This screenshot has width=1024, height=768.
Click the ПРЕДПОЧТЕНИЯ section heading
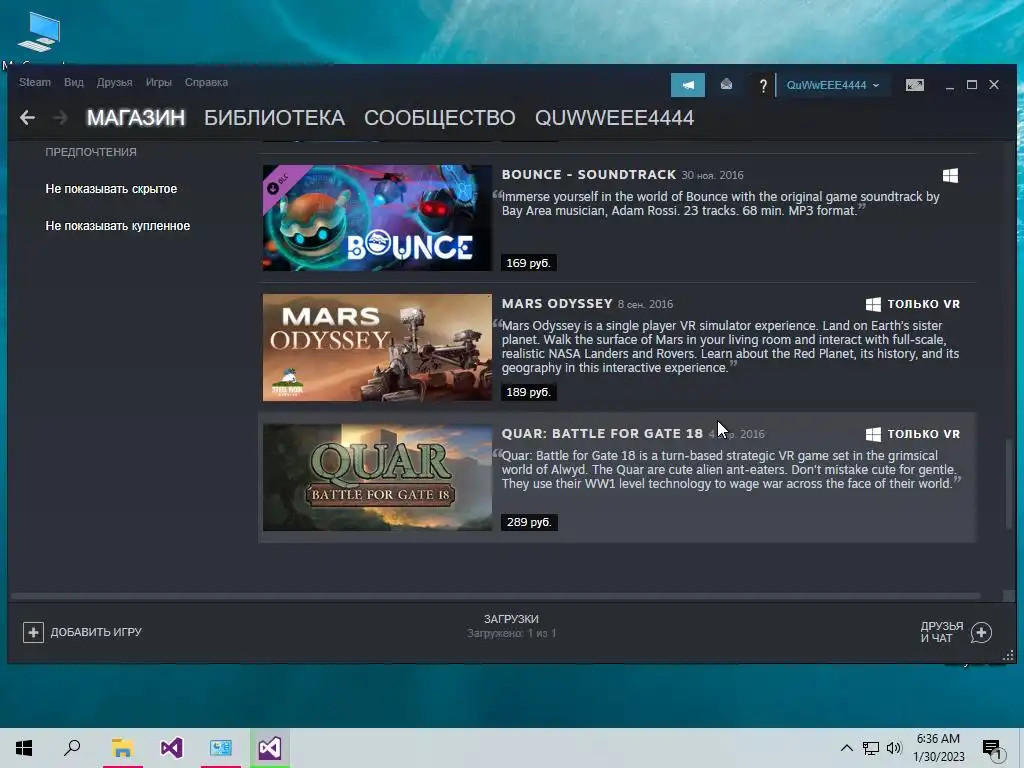pyautogui.click(x=91, y=152)
